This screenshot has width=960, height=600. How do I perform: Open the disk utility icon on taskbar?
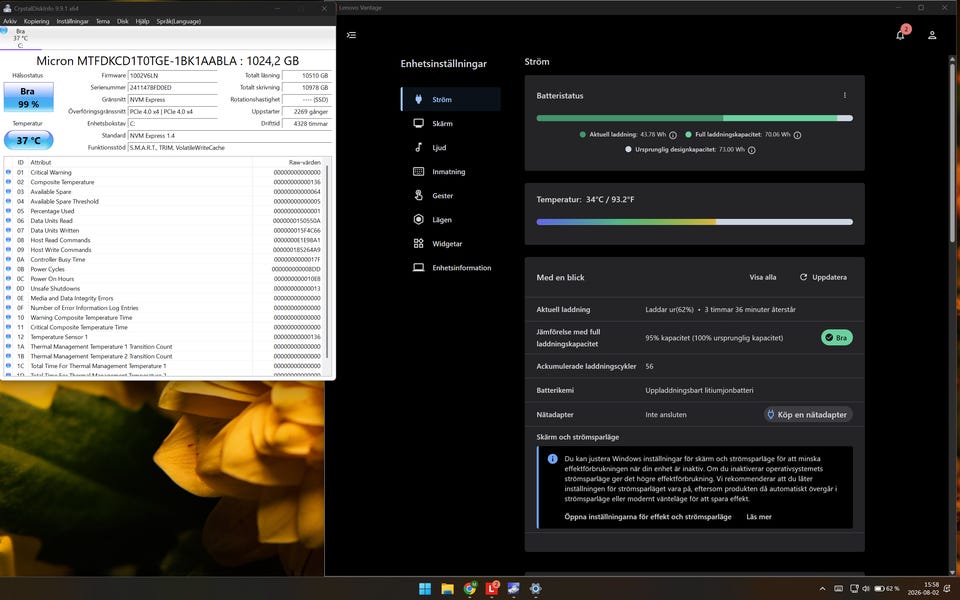[514, 588]
